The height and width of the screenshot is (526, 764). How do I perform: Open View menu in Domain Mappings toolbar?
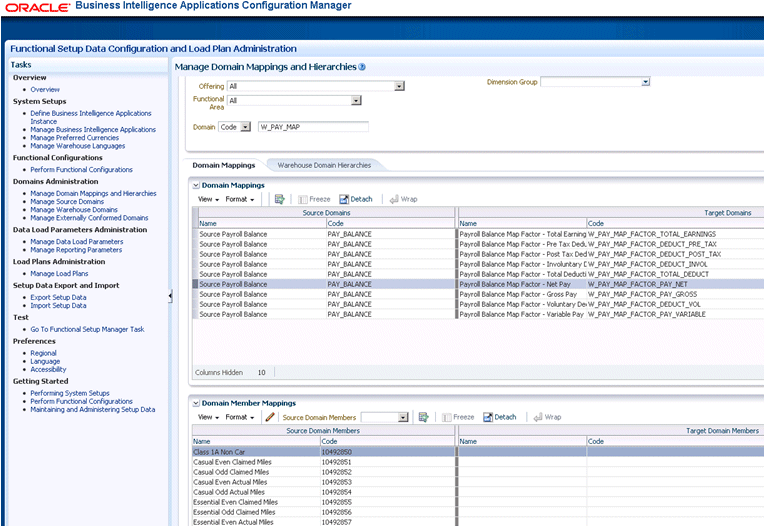pos(208,199)
